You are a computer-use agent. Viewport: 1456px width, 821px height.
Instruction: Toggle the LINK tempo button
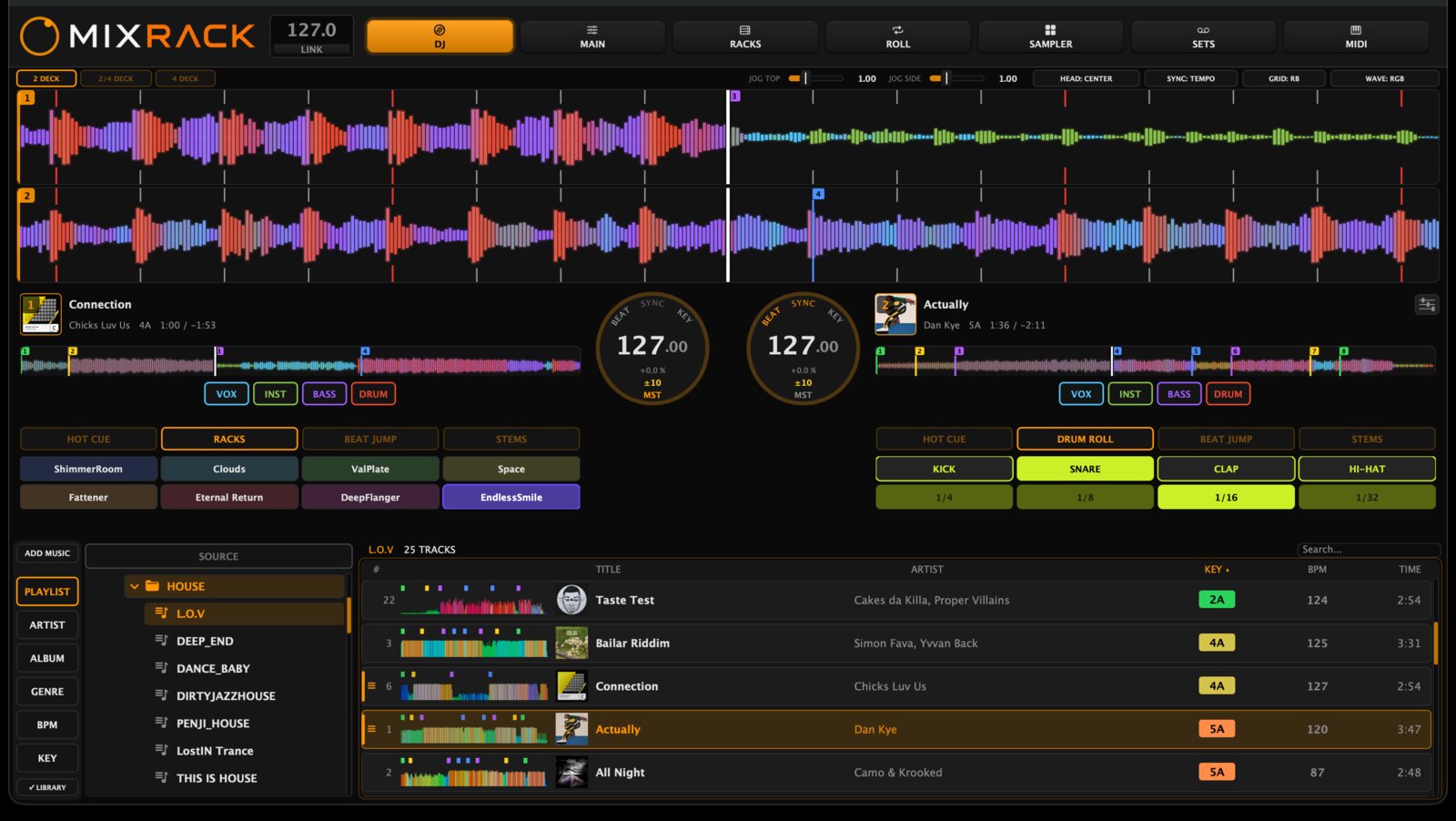pyautogui.click(x=311, y=49)
